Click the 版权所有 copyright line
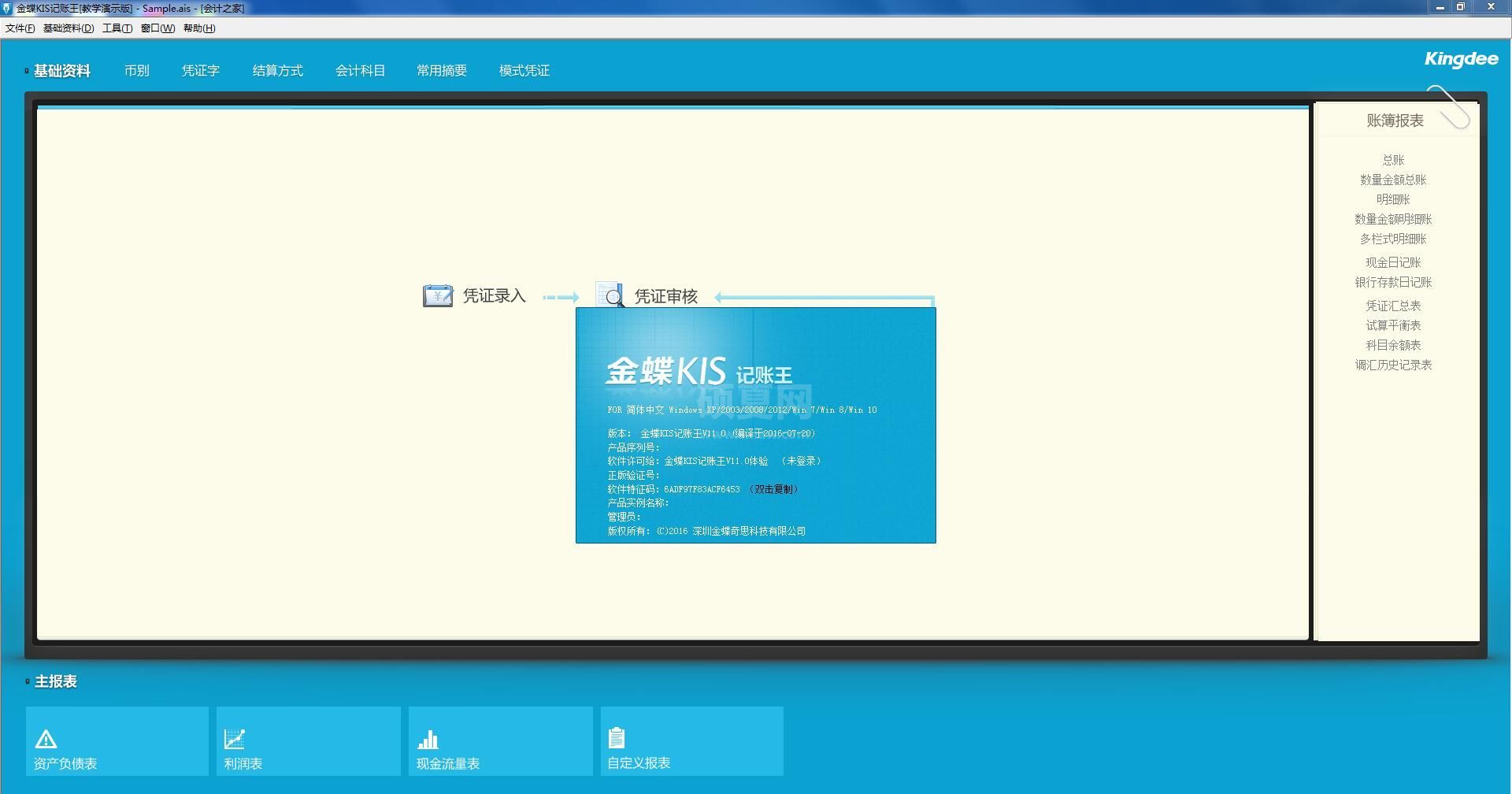The height and width of the screenshot is (794, 1512). pyautogui.click(x=706, y=531)
